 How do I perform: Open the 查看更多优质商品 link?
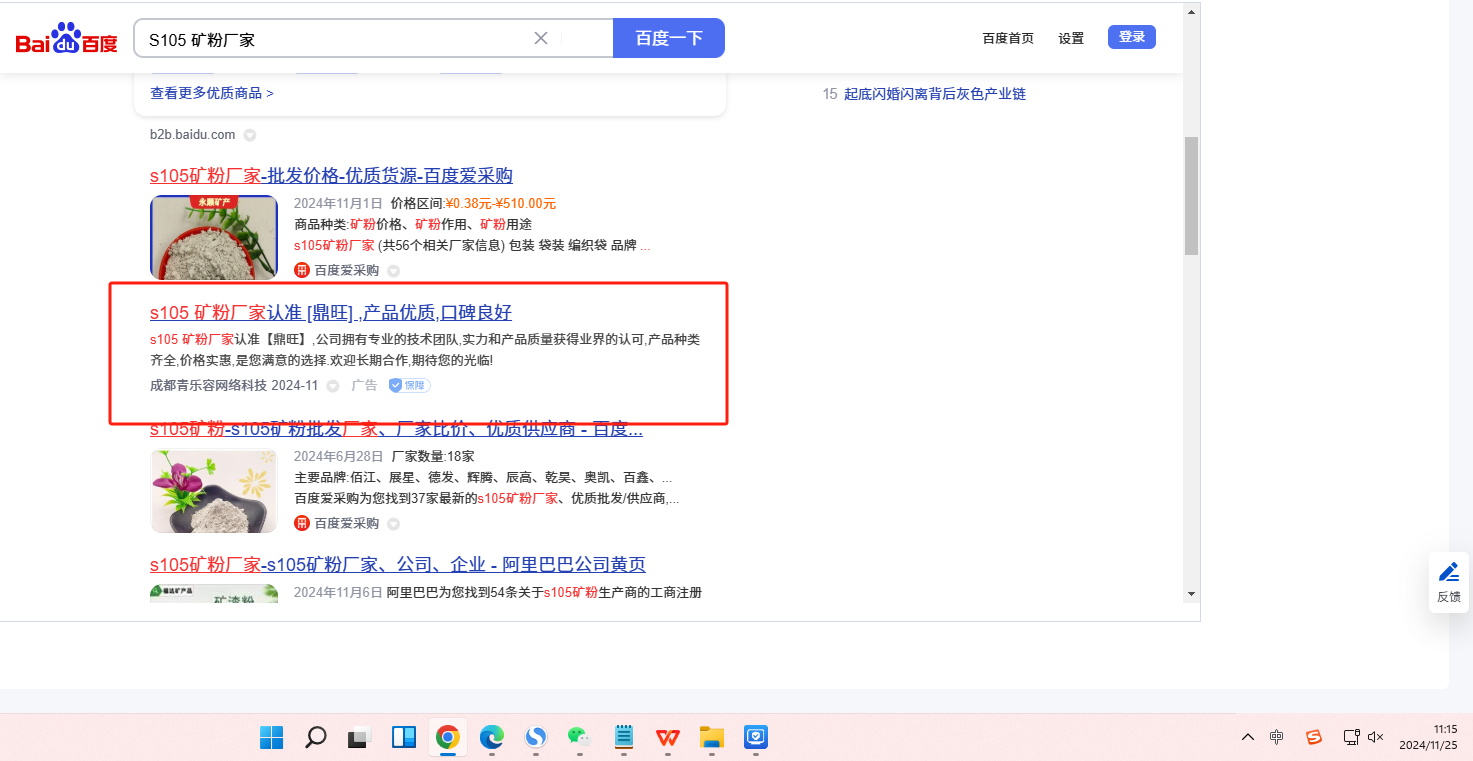click(212, 93)
